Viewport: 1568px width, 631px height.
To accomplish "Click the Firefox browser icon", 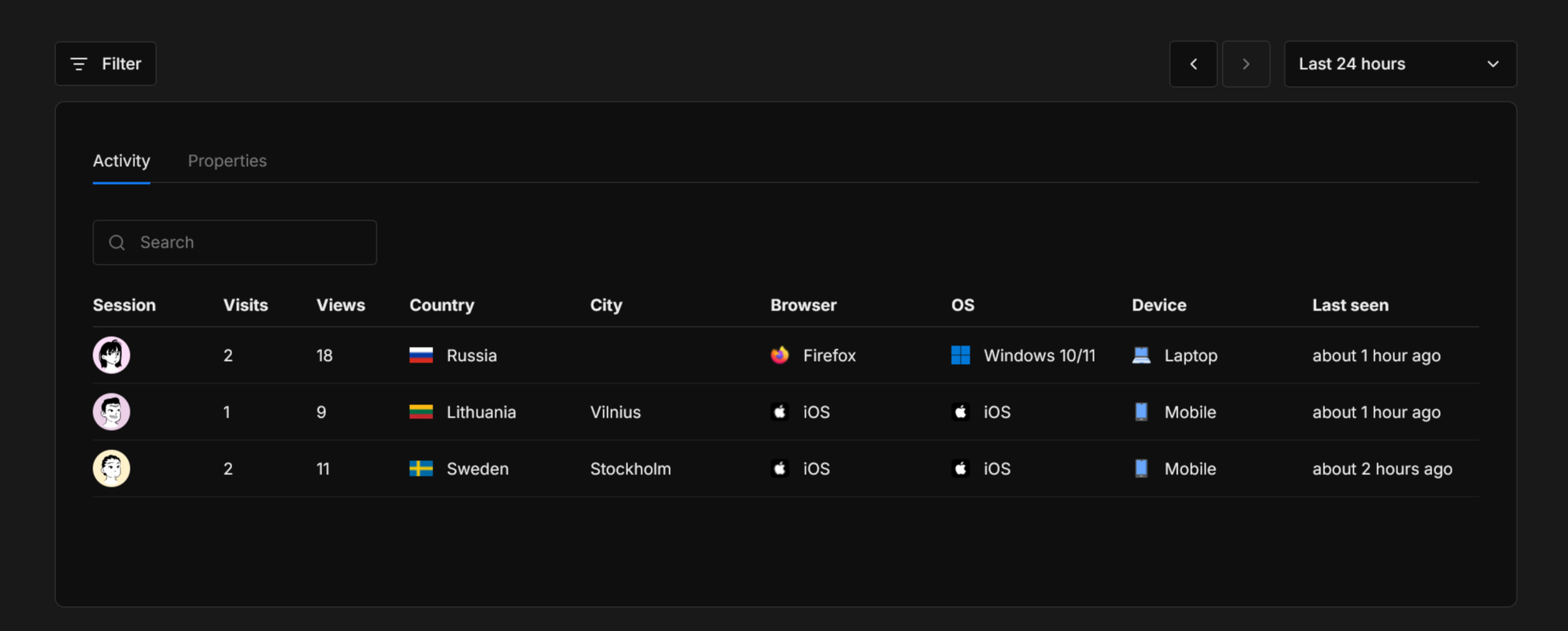I will 779,355.
